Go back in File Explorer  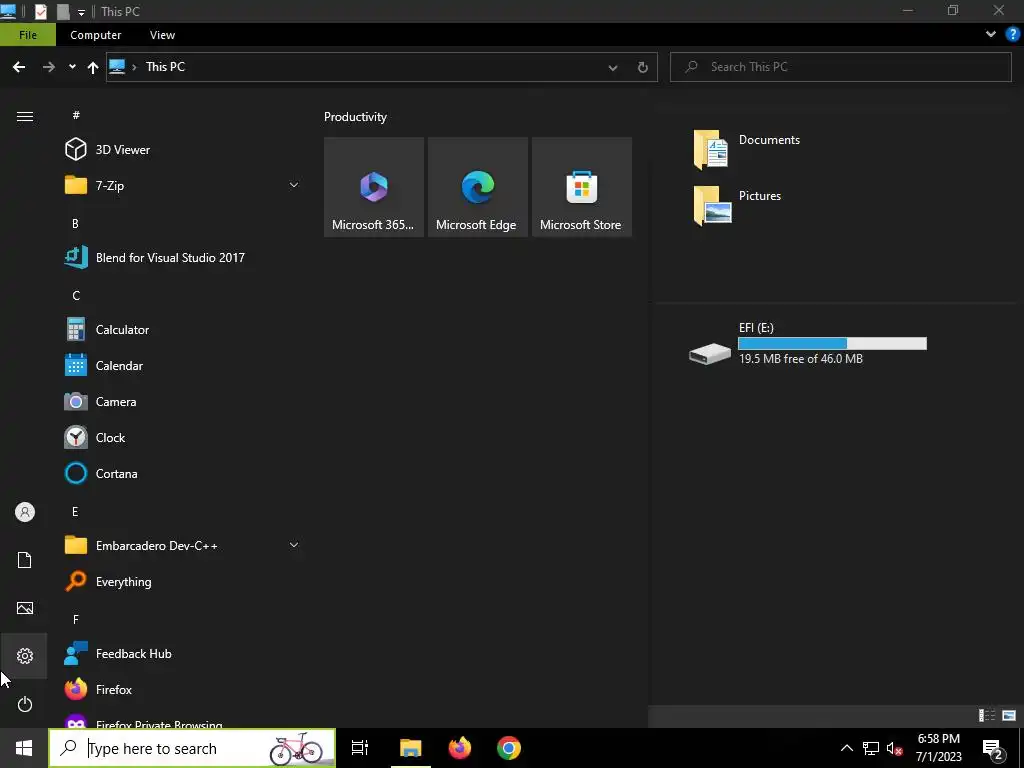point(19,67)
